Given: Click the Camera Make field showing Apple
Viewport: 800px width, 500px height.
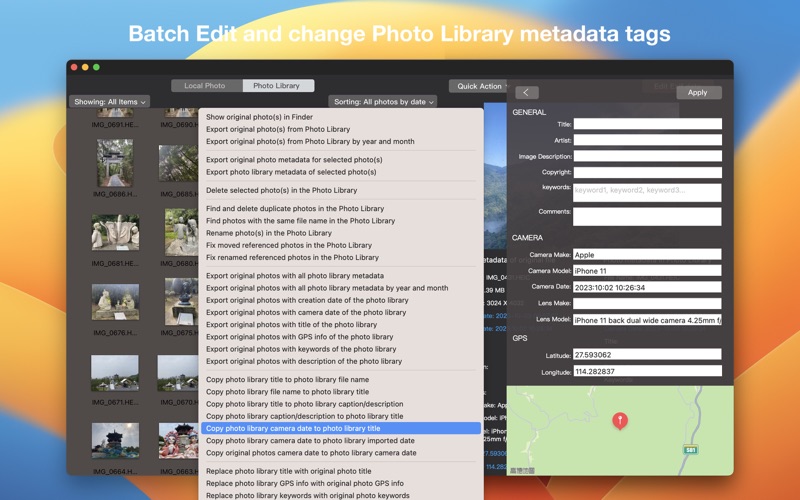Looking at the screenshot, I should click(x=647, y=255).
